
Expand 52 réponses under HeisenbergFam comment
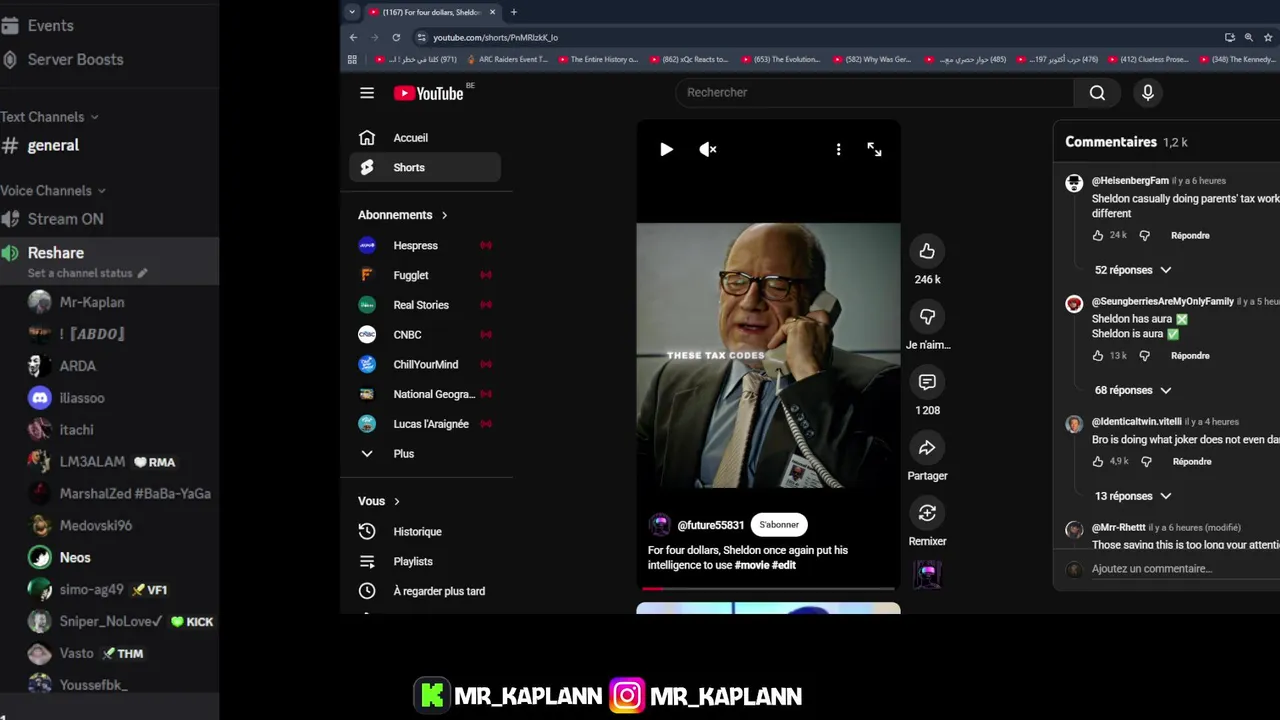[x=1132, y=270]
